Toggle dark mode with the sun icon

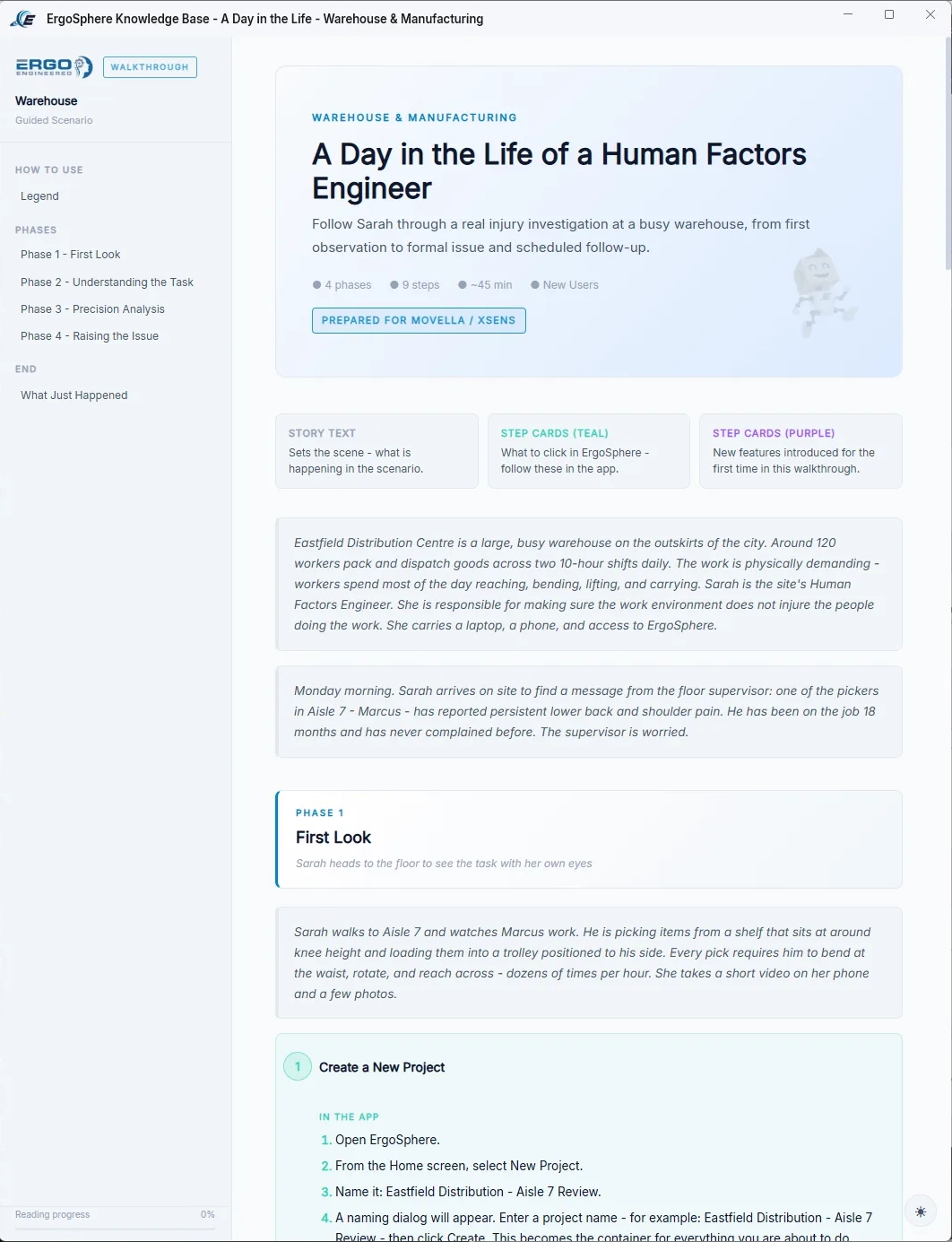tap(921, 1212)
